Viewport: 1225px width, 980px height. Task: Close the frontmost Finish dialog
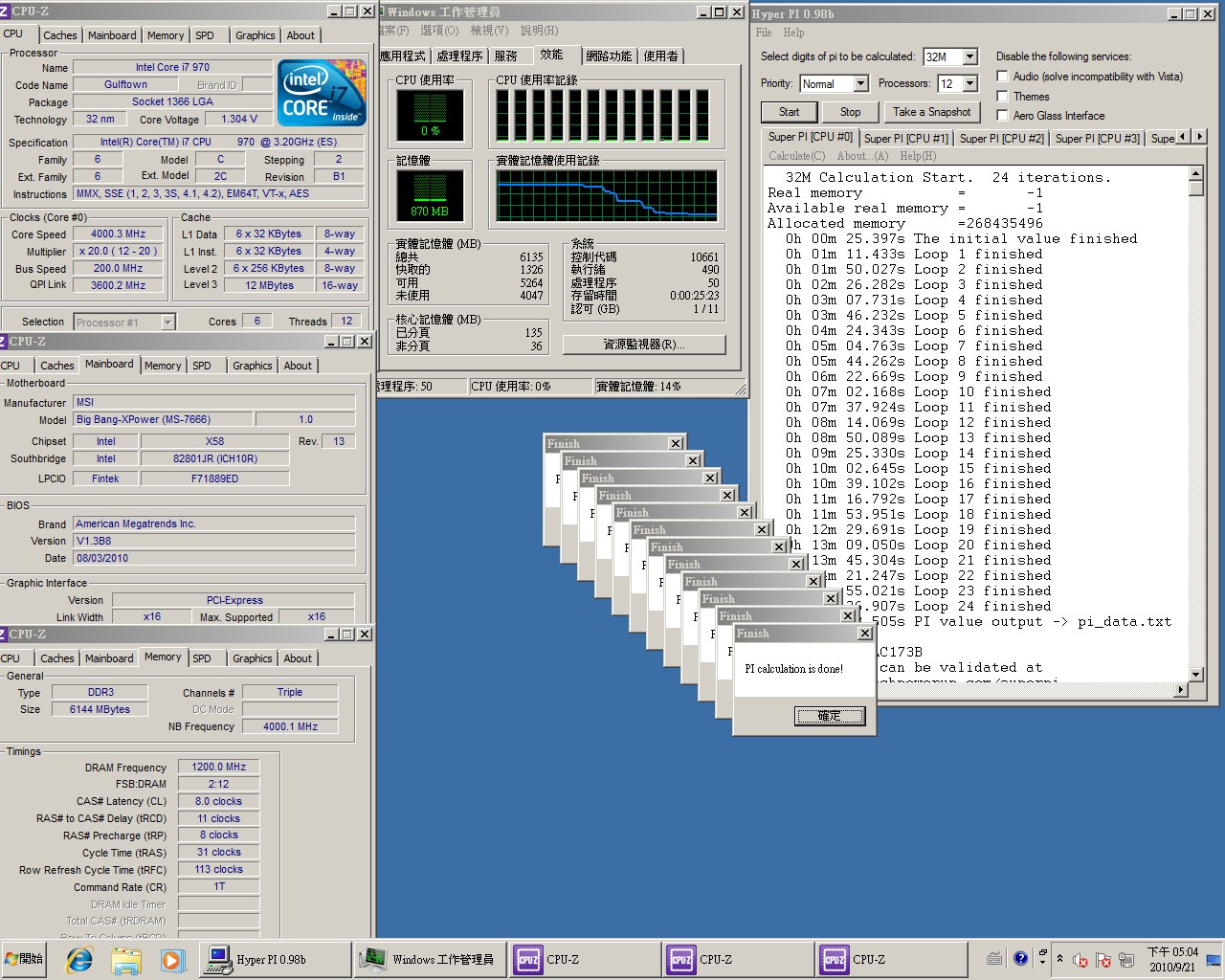(864, 634)
